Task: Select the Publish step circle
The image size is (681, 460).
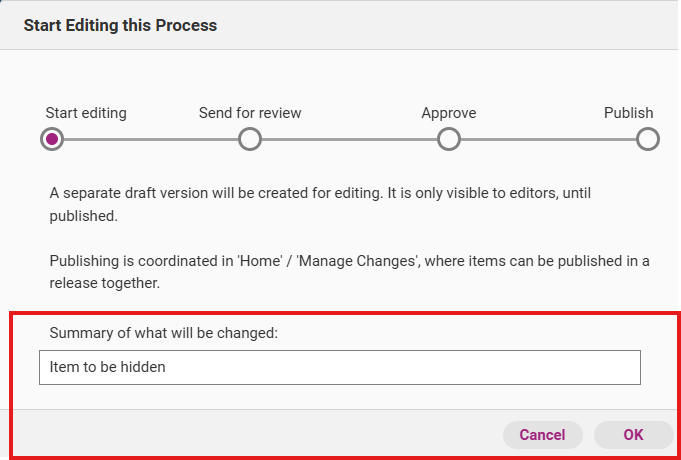Action: click(x=647, y=139)
